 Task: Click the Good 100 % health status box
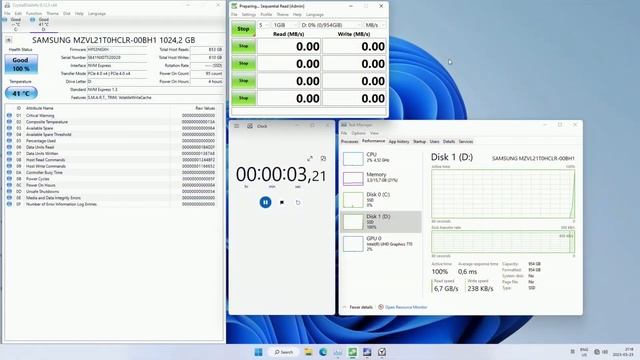(21, 64)
